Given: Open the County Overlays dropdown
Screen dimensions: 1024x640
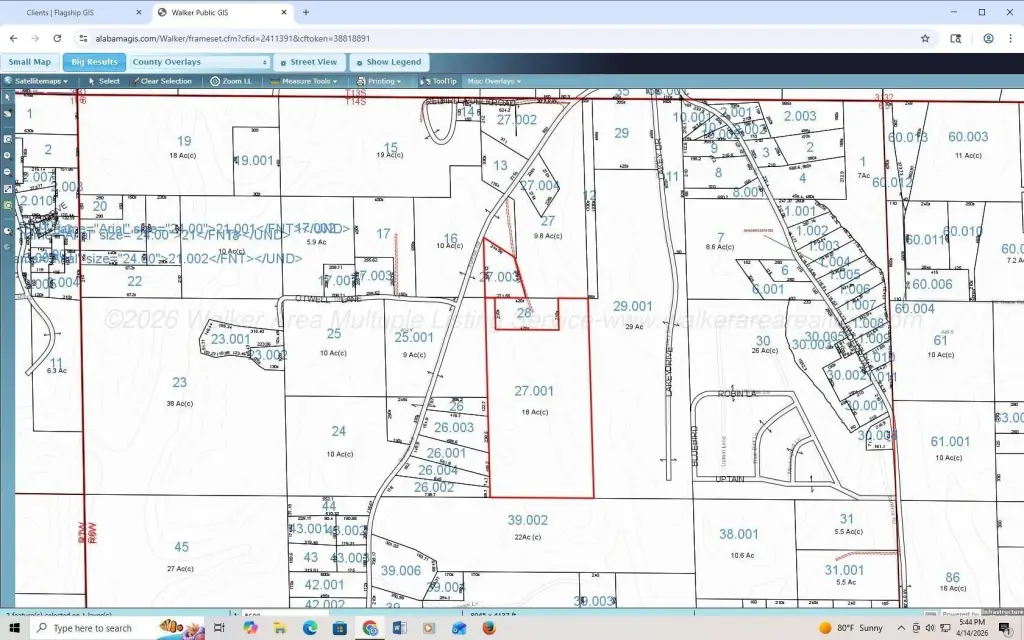Looking at the screenshot, I should [x=200, y=62].
